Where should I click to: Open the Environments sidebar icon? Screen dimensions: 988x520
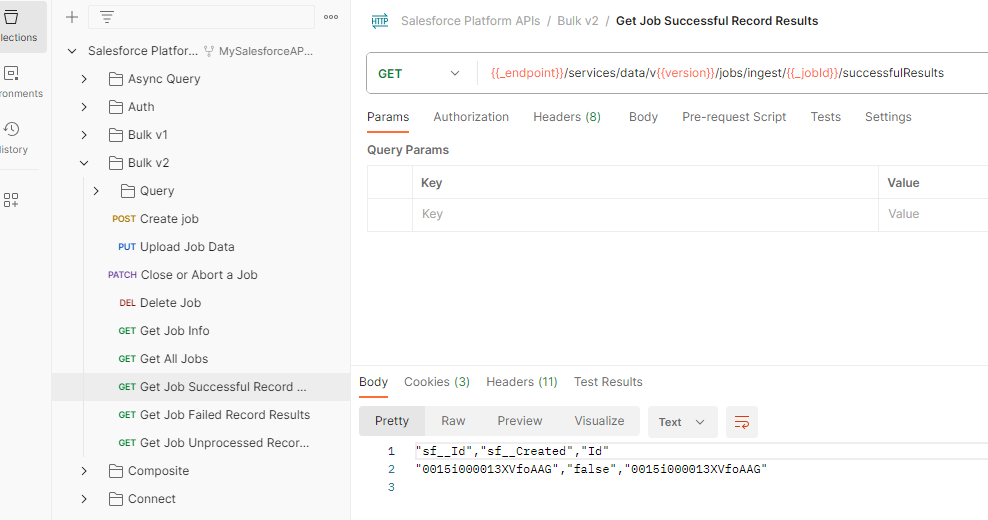[x=12, y=80]
